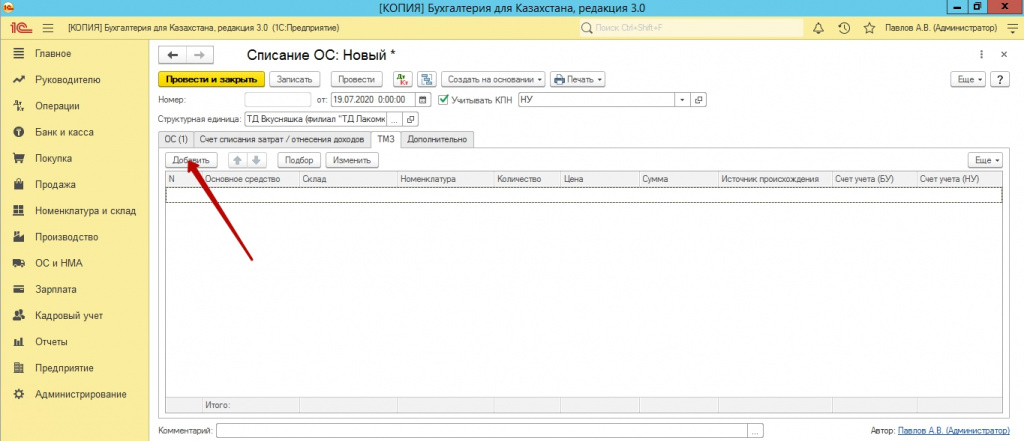This screenshot has width=1024, height=441.
Task: Switch to Счет списания затрат tab
Action: tap(281, 139)
